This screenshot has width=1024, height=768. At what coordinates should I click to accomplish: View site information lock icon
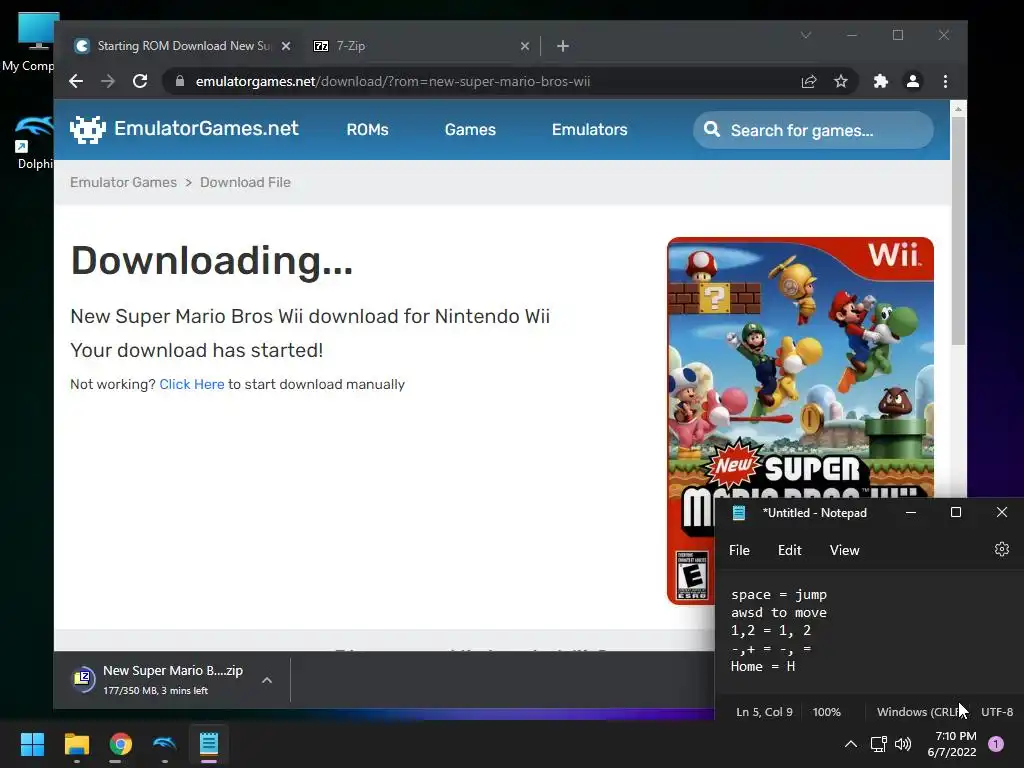pyautogui.click(x=180, y=81)
